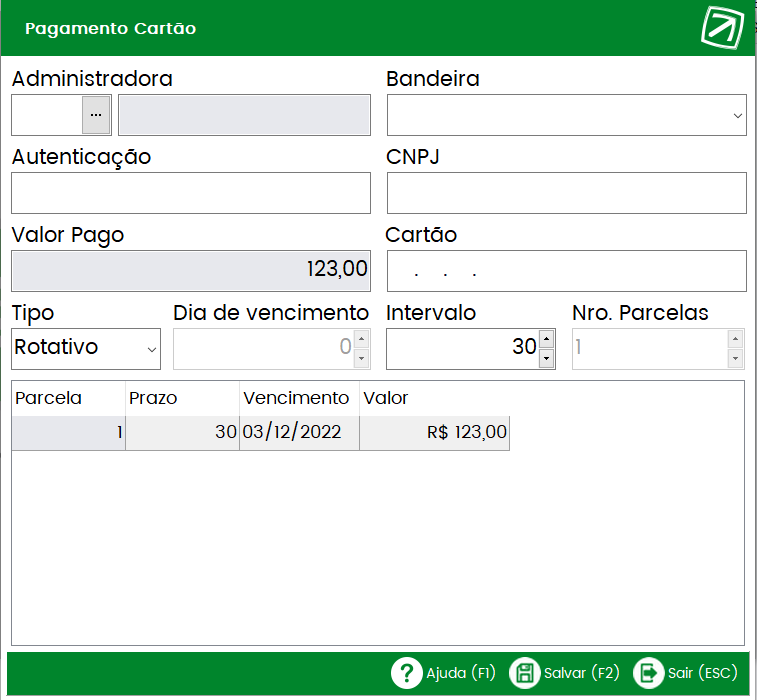Click the CNPJ input field

[567, 193]
